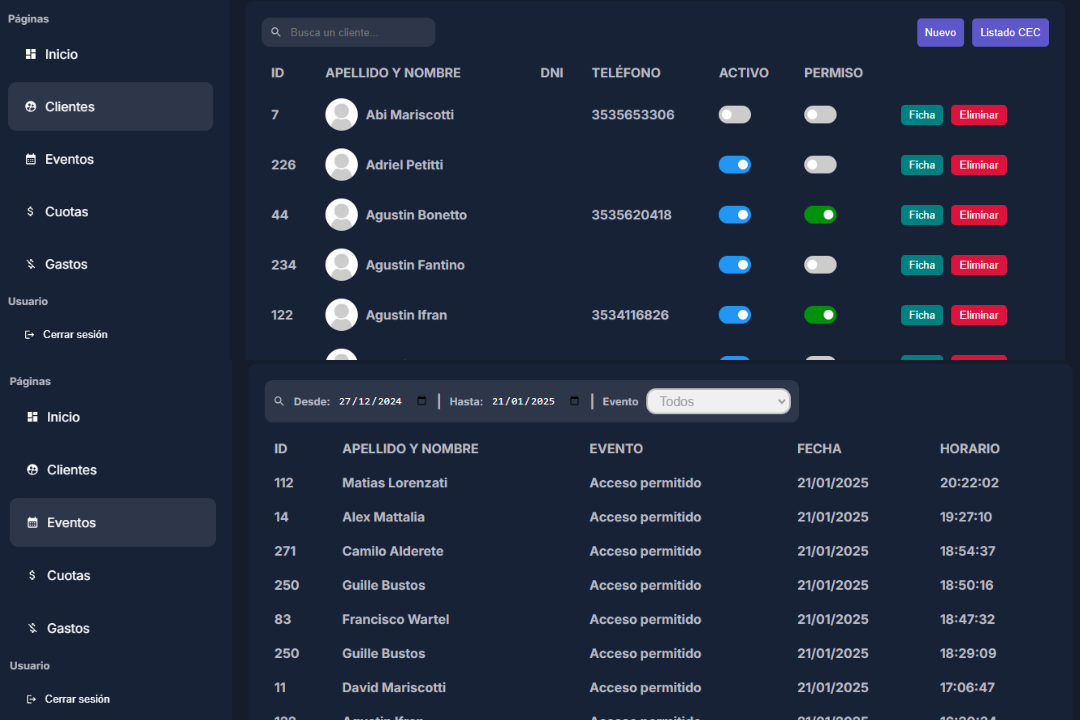Click the Cerrar sesión logout icon in top sidebar
The image size is (1080, 720).
point(30,335)
